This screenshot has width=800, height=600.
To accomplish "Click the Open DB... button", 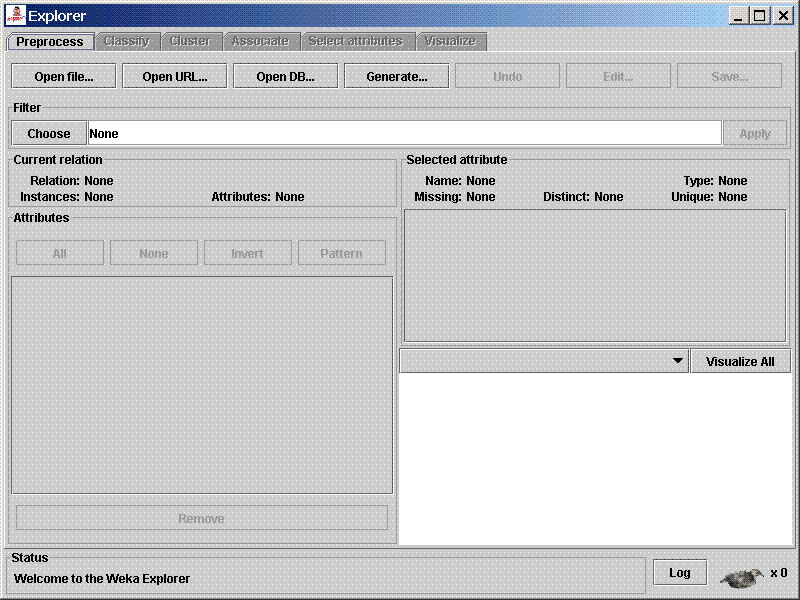I will (x=285, y=77).
